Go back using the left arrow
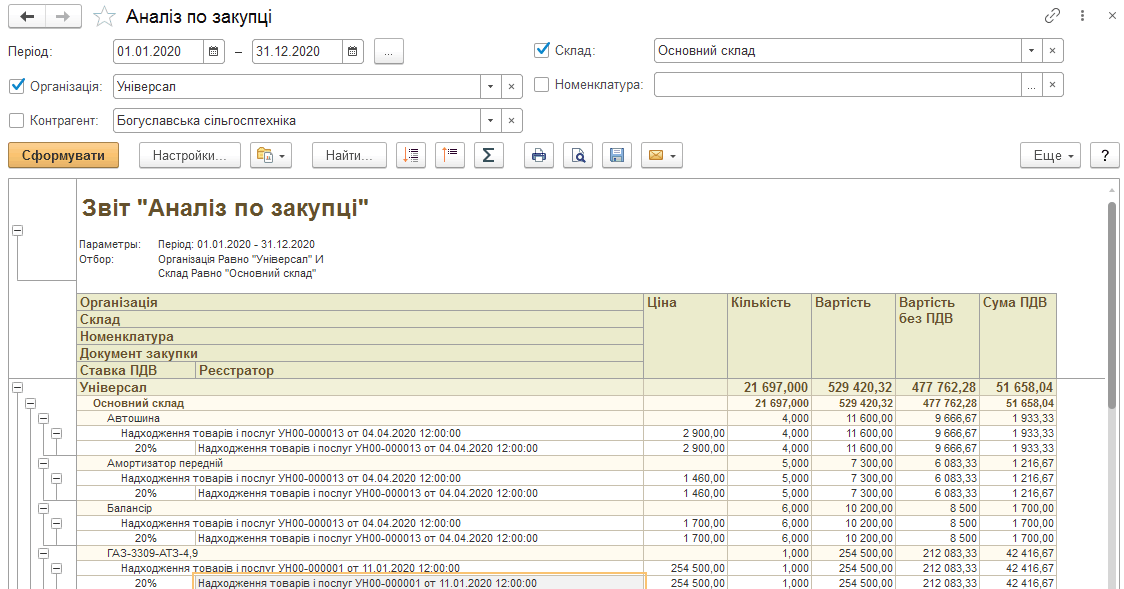The height and width of the screenshot is (589, 1124). point(27,16)
